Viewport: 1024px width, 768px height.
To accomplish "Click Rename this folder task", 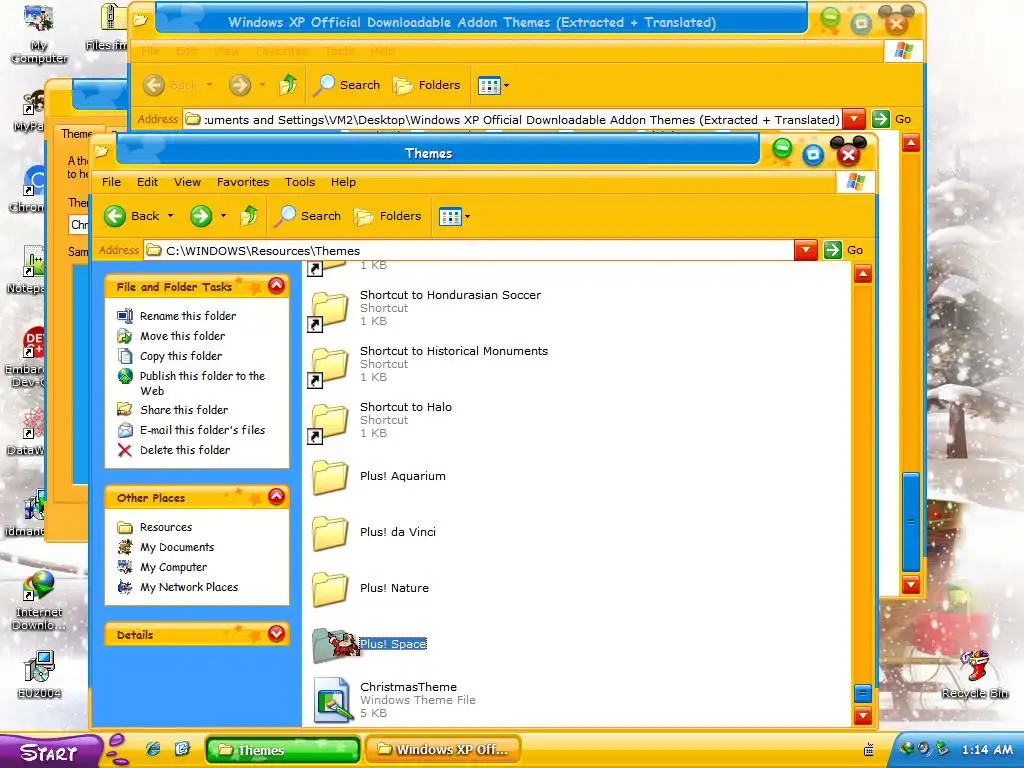I will (188, 316).
